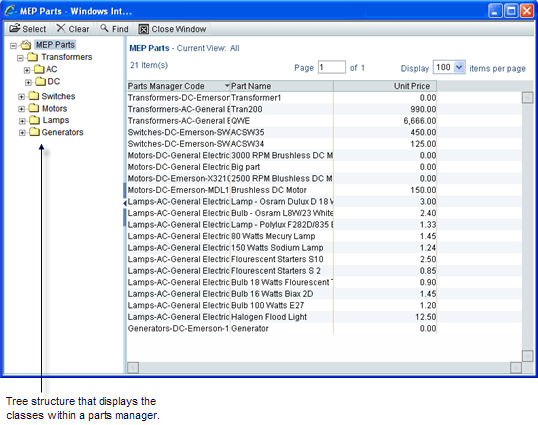Click the Motors folder icon

pos(34,108)
